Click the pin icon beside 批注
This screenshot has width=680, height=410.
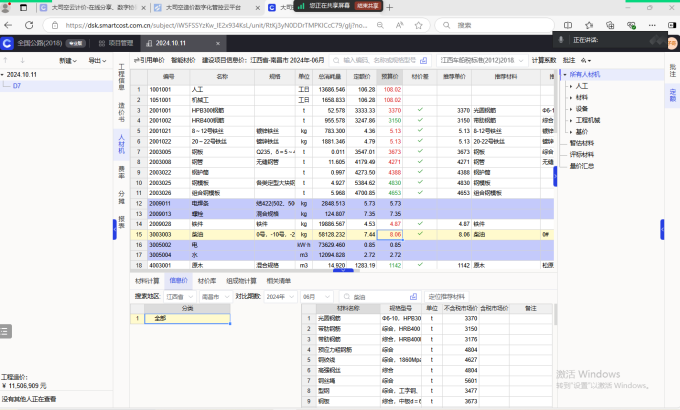tap(585, 60)
